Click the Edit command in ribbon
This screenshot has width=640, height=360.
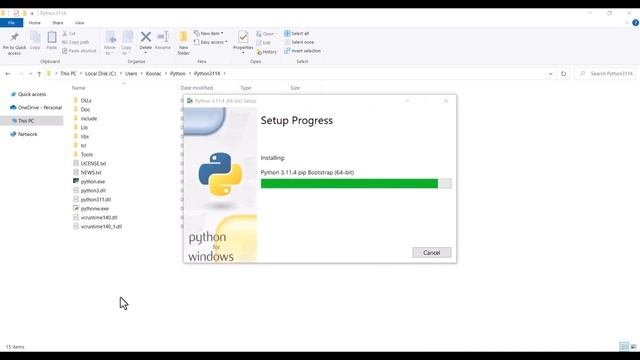click(x=264, y=43)
